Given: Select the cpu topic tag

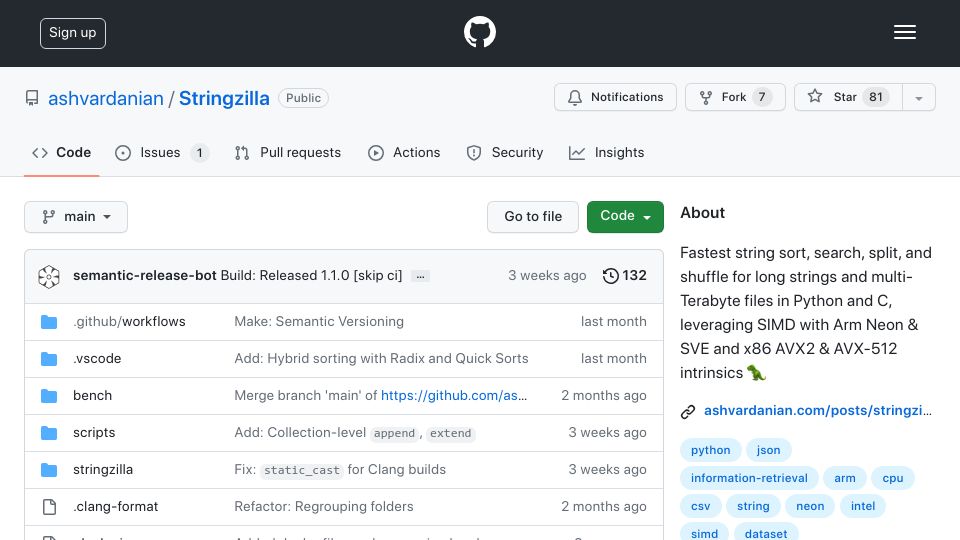Looking at the screenshot, I should 893,478.
